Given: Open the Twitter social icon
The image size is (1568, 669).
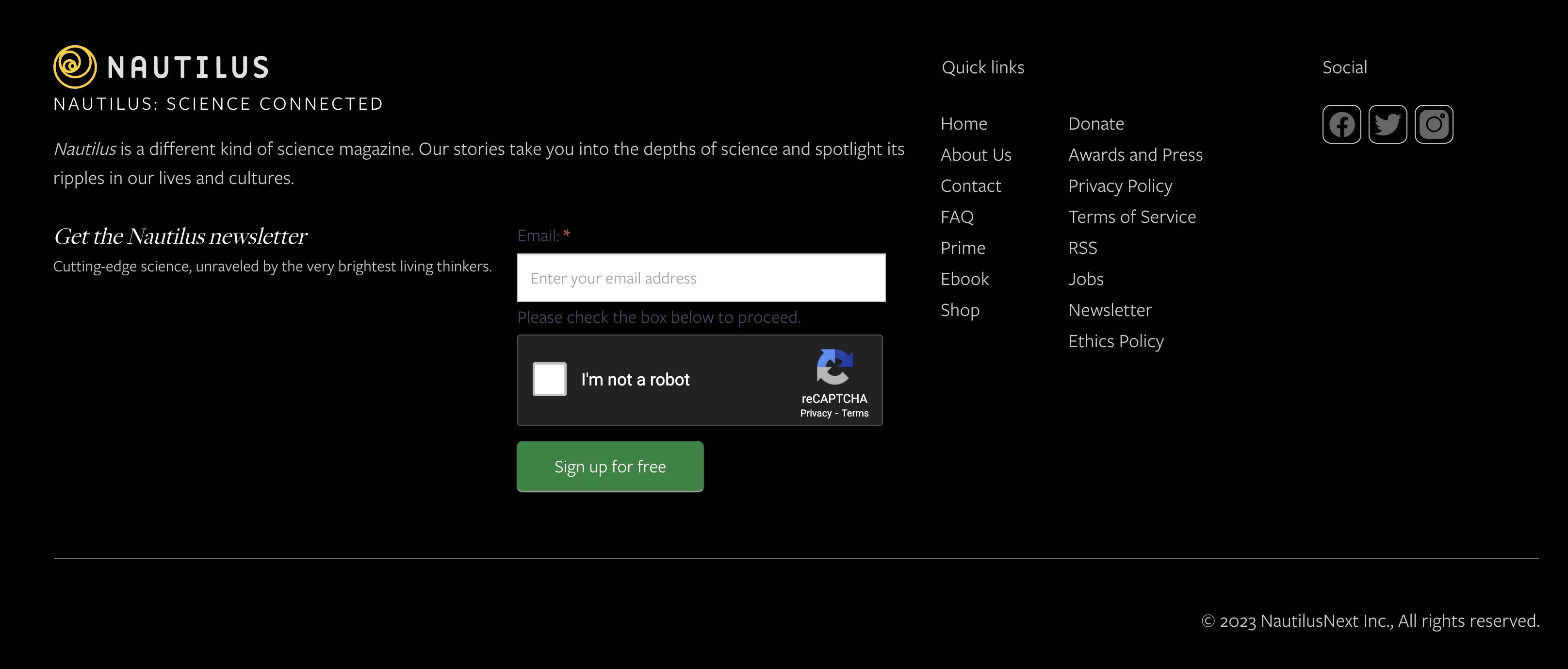Looking at the screenshot, I should (1387, 124).
